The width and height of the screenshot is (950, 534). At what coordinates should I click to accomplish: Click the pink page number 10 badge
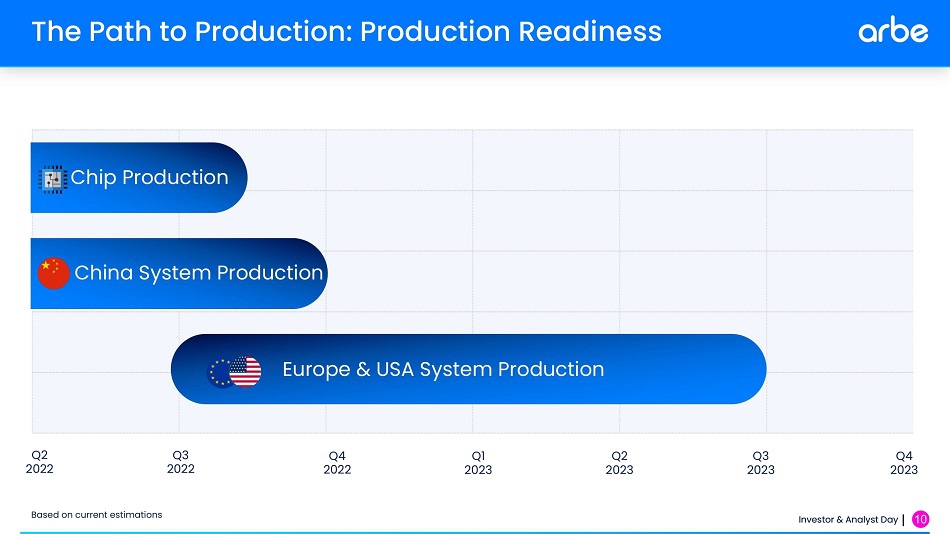pos(920,519)
